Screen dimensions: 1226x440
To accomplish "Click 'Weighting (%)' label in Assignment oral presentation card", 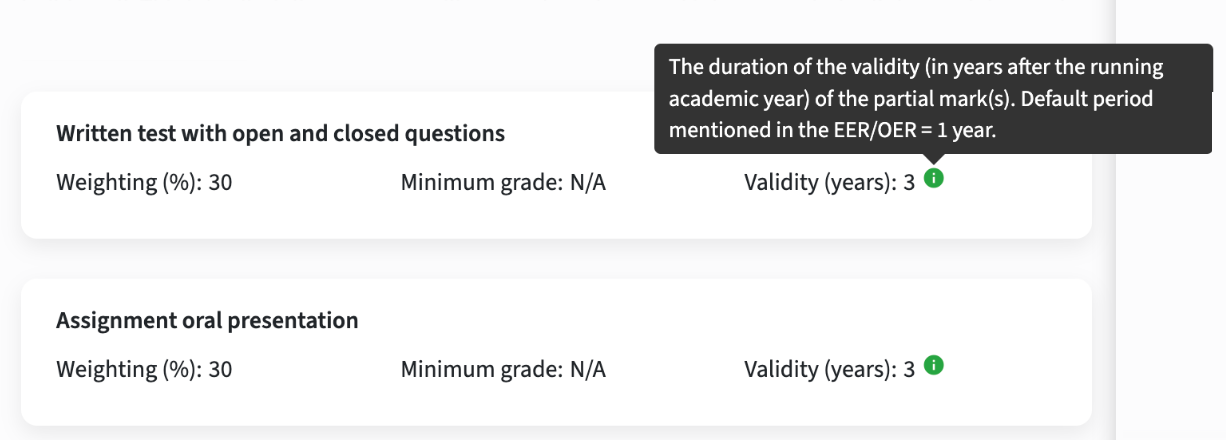I will coord(128,370).
